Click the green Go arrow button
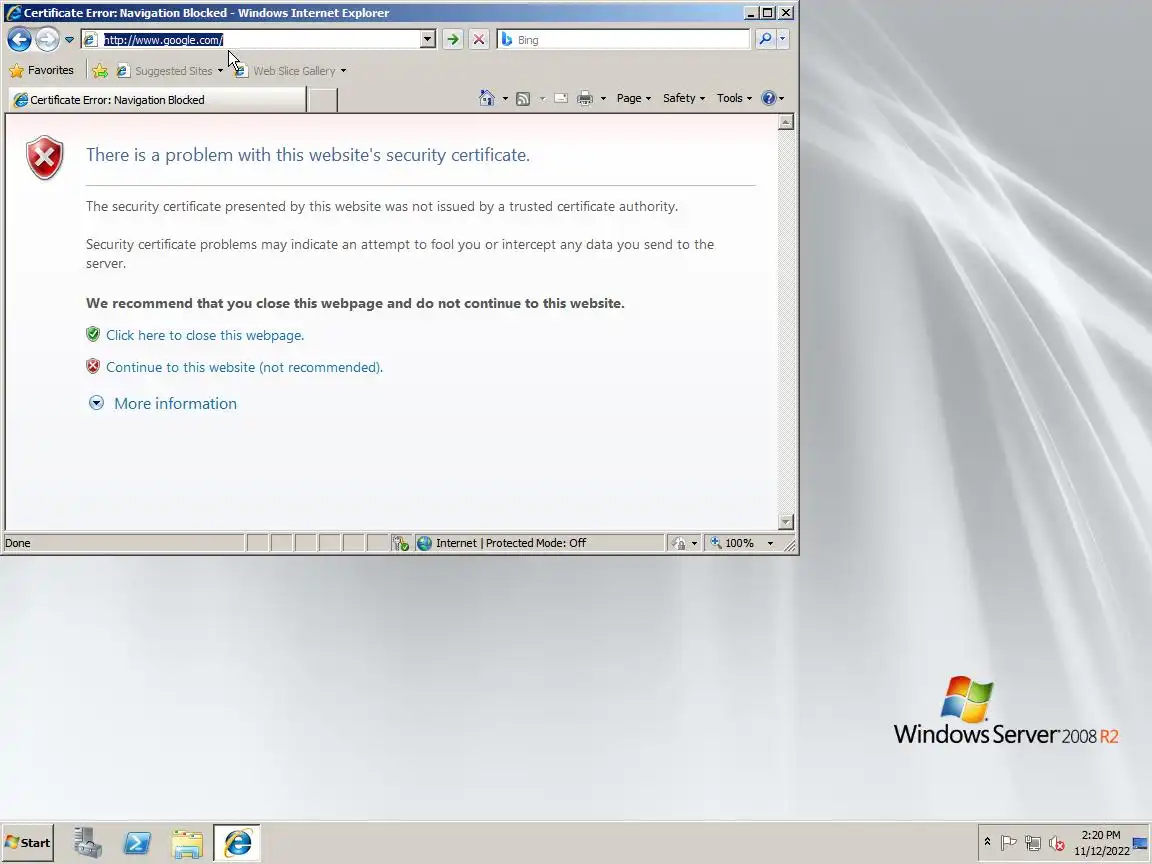 pos(453,40)
